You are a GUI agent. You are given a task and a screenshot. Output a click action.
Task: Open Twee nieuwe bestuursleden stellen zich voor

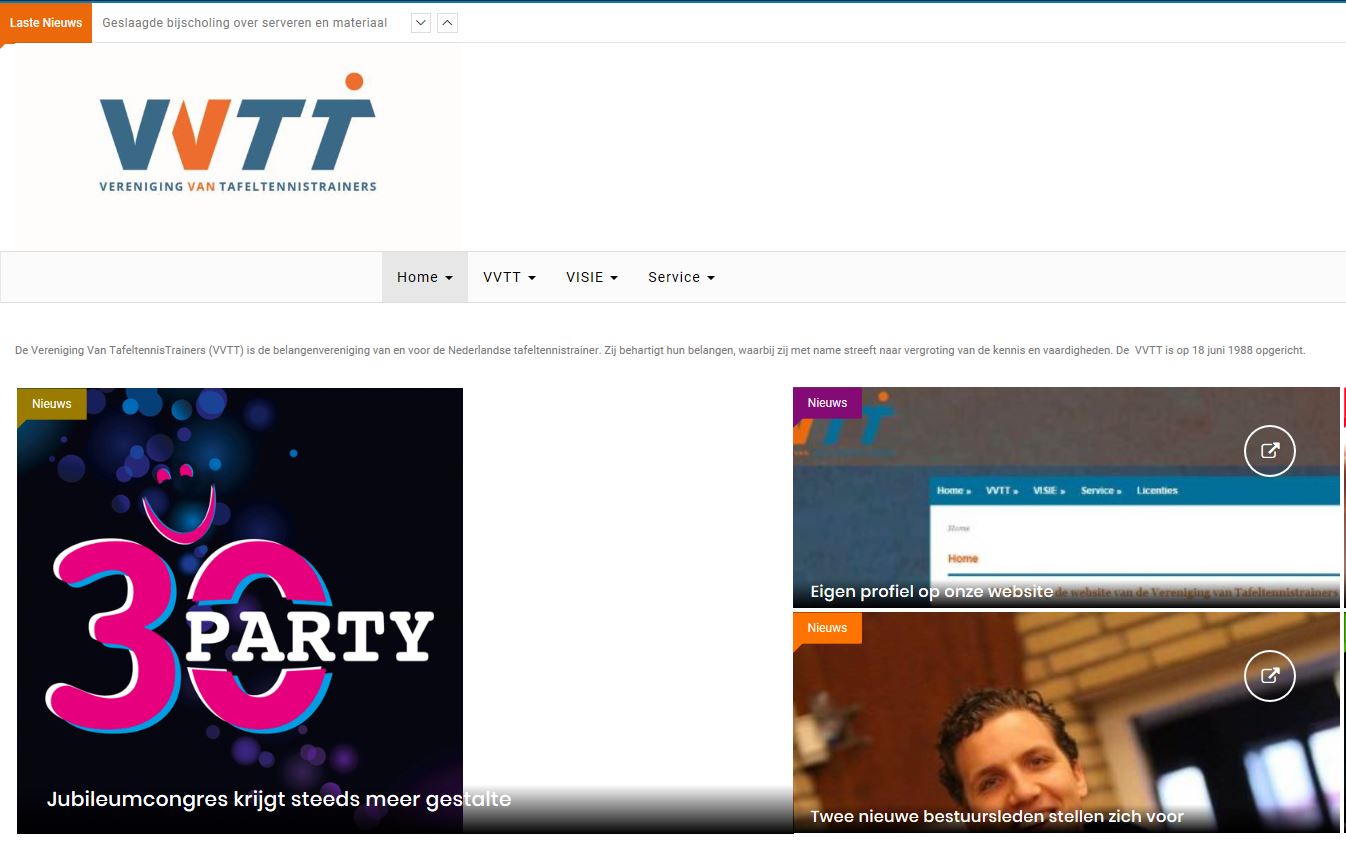point(997,816)
